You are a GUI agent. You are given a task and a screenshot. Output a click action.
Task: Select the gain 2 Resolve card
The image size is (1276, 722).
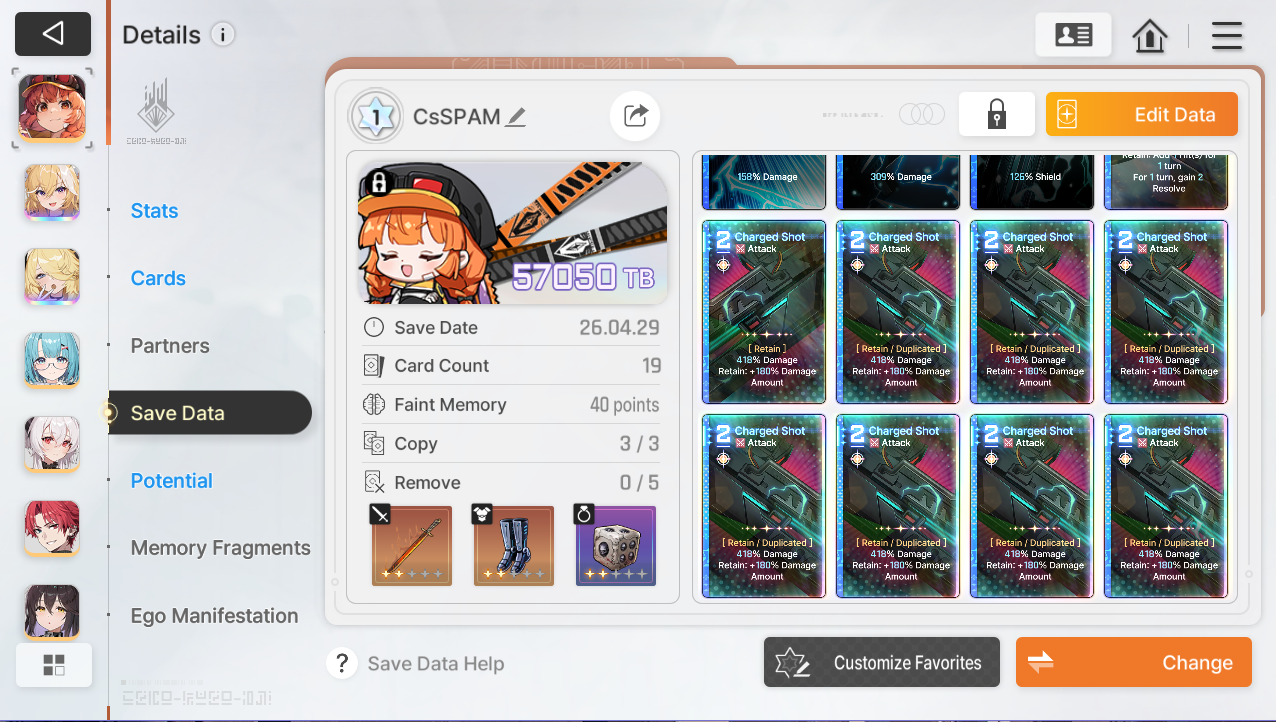click(1168, 180)
